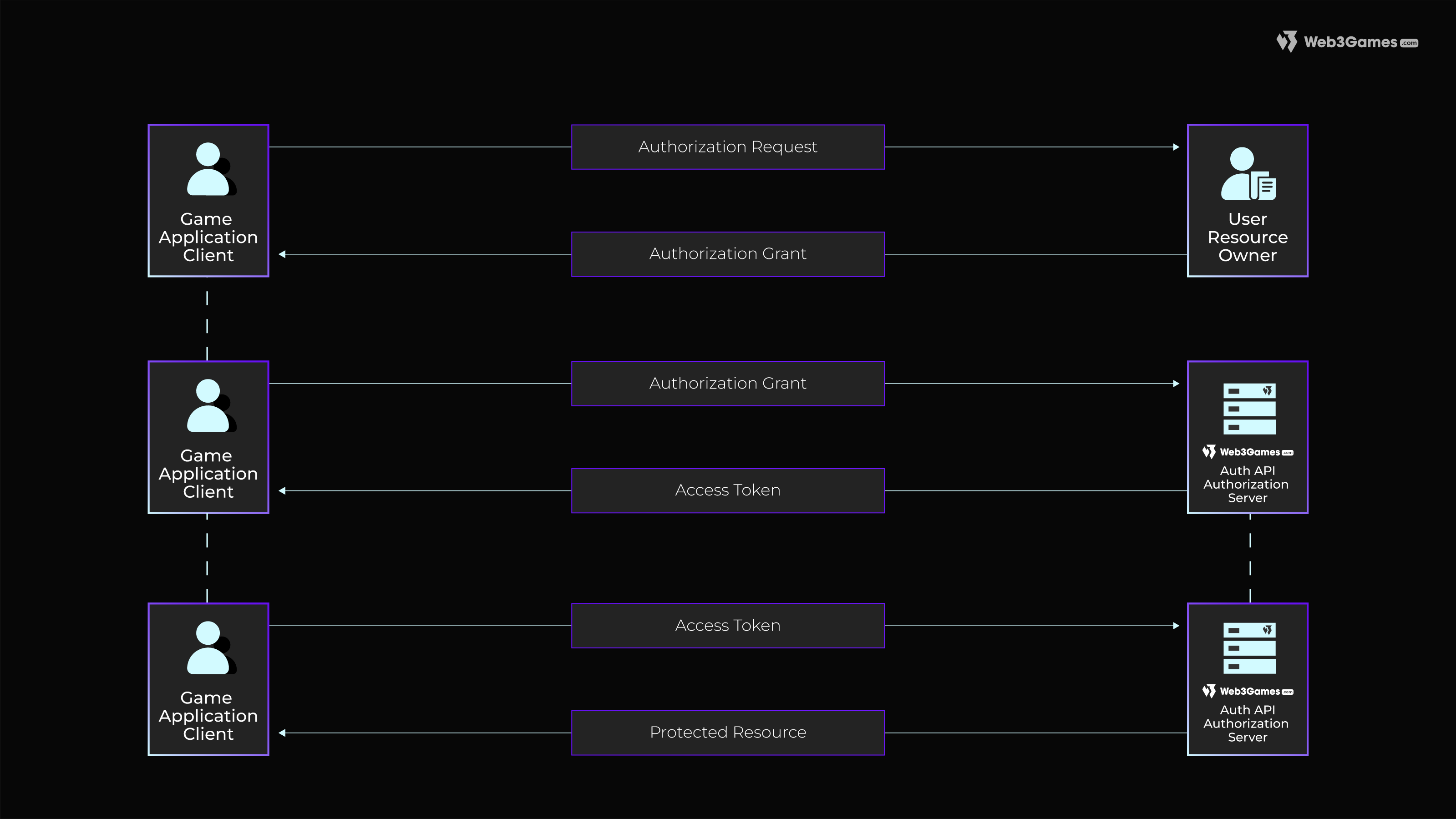Click the bottom Game Application Client person icon
The image size is (1456, 819).
click(x=208, y=648)
